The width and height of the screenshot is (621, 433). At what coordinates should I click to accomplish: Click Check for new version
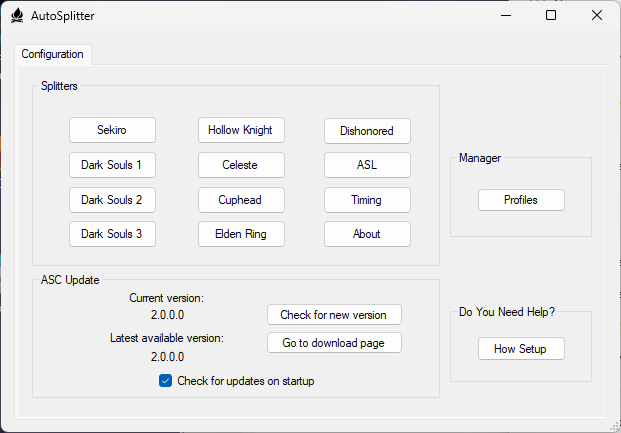(x=334, y=315)
